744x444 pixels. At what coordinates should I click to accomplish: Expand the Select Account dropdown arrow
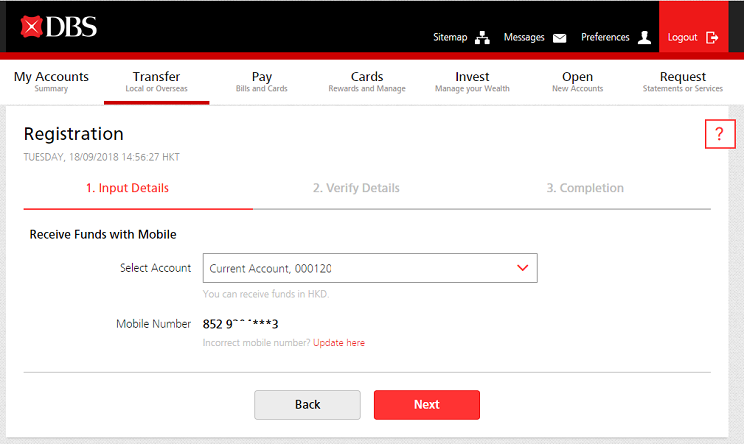click(521, 268)
